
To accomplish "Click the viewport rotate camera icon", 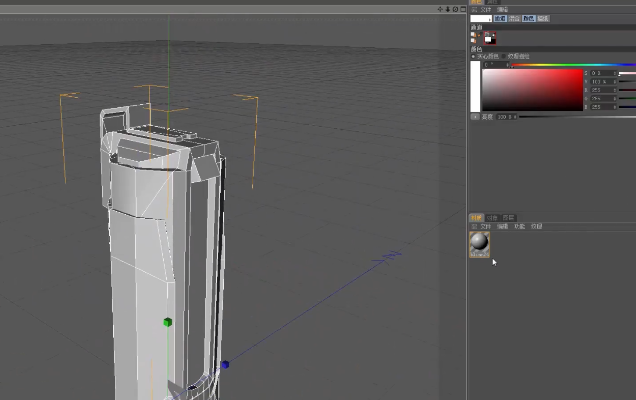I will coord(455,9).
